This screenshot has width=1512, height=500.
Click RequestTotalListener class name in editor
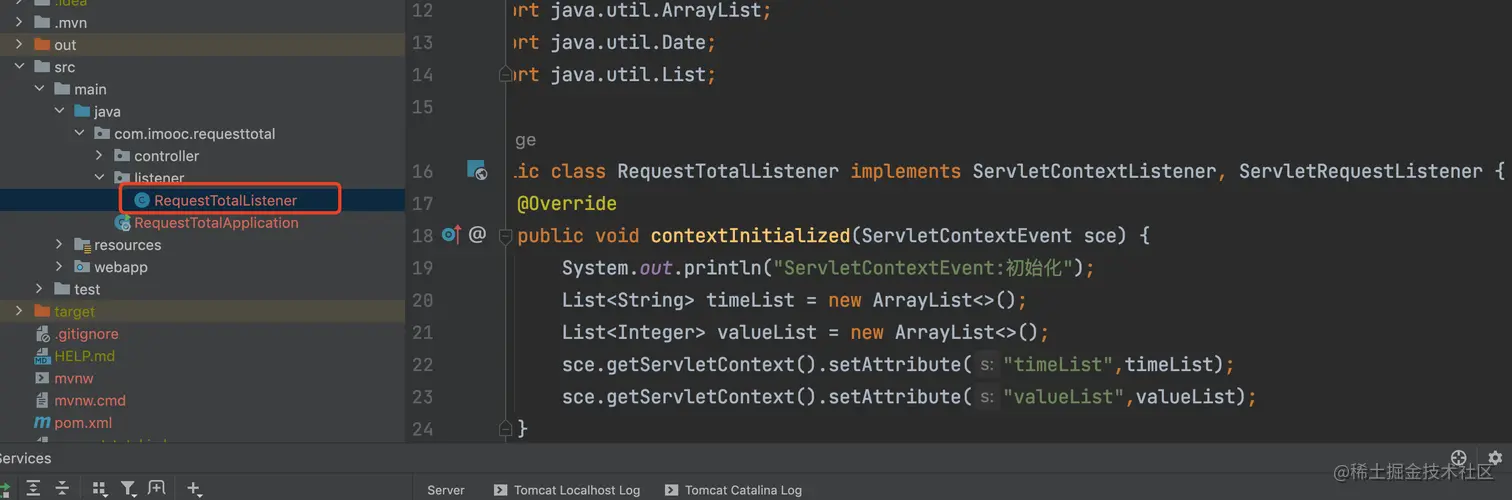(x=728, y=172)
